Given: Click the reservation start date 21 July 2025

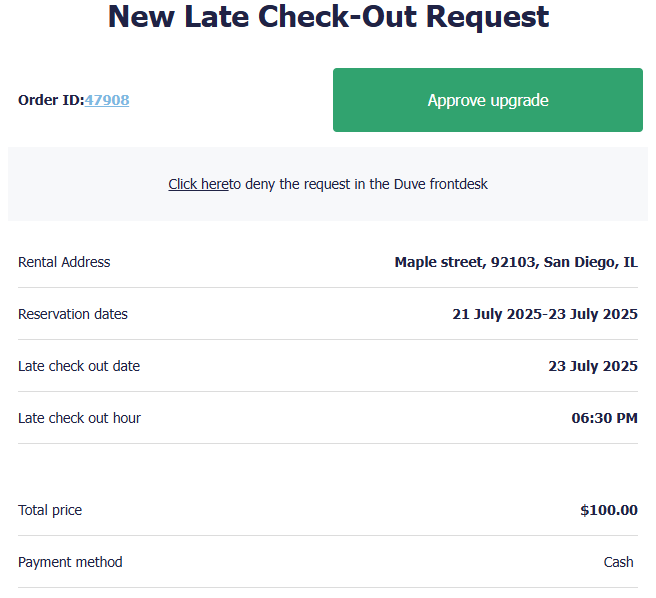Looking at the screenshot, I should coord(496,314).
